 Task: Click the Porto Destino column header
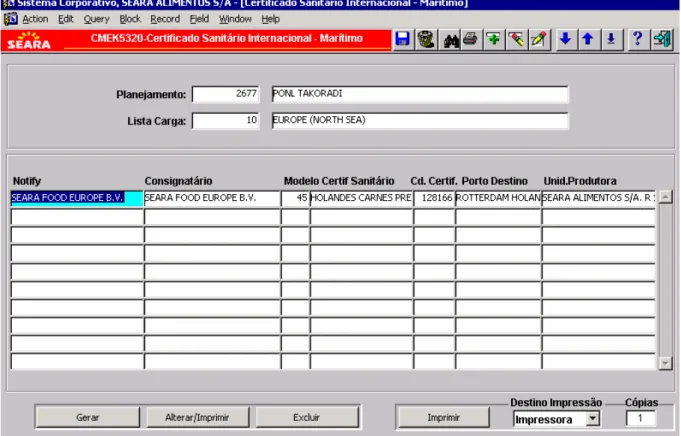(495, 181)
